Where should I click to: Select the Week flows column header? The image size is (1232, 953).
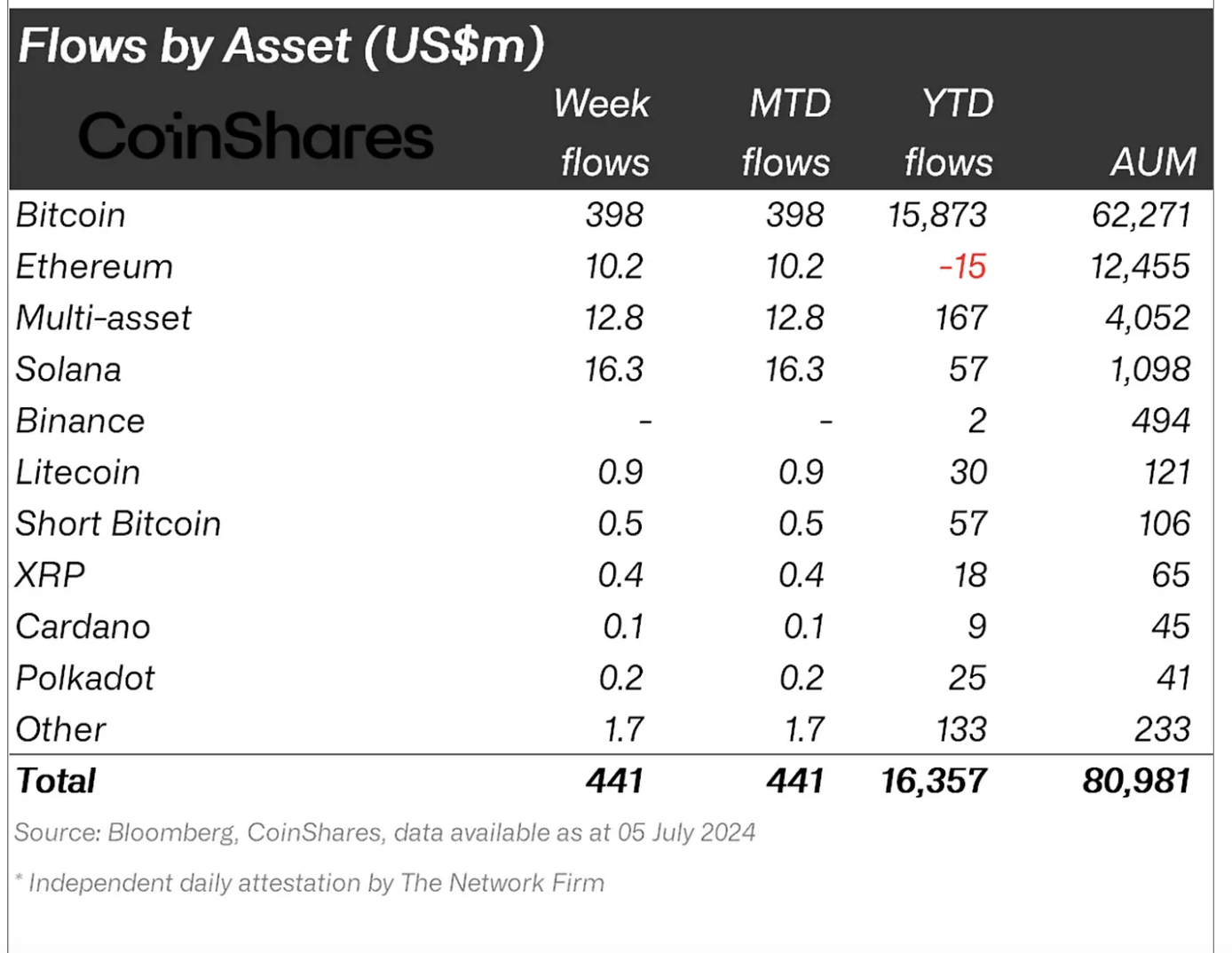pyautogui.click(x=603, y=133)
